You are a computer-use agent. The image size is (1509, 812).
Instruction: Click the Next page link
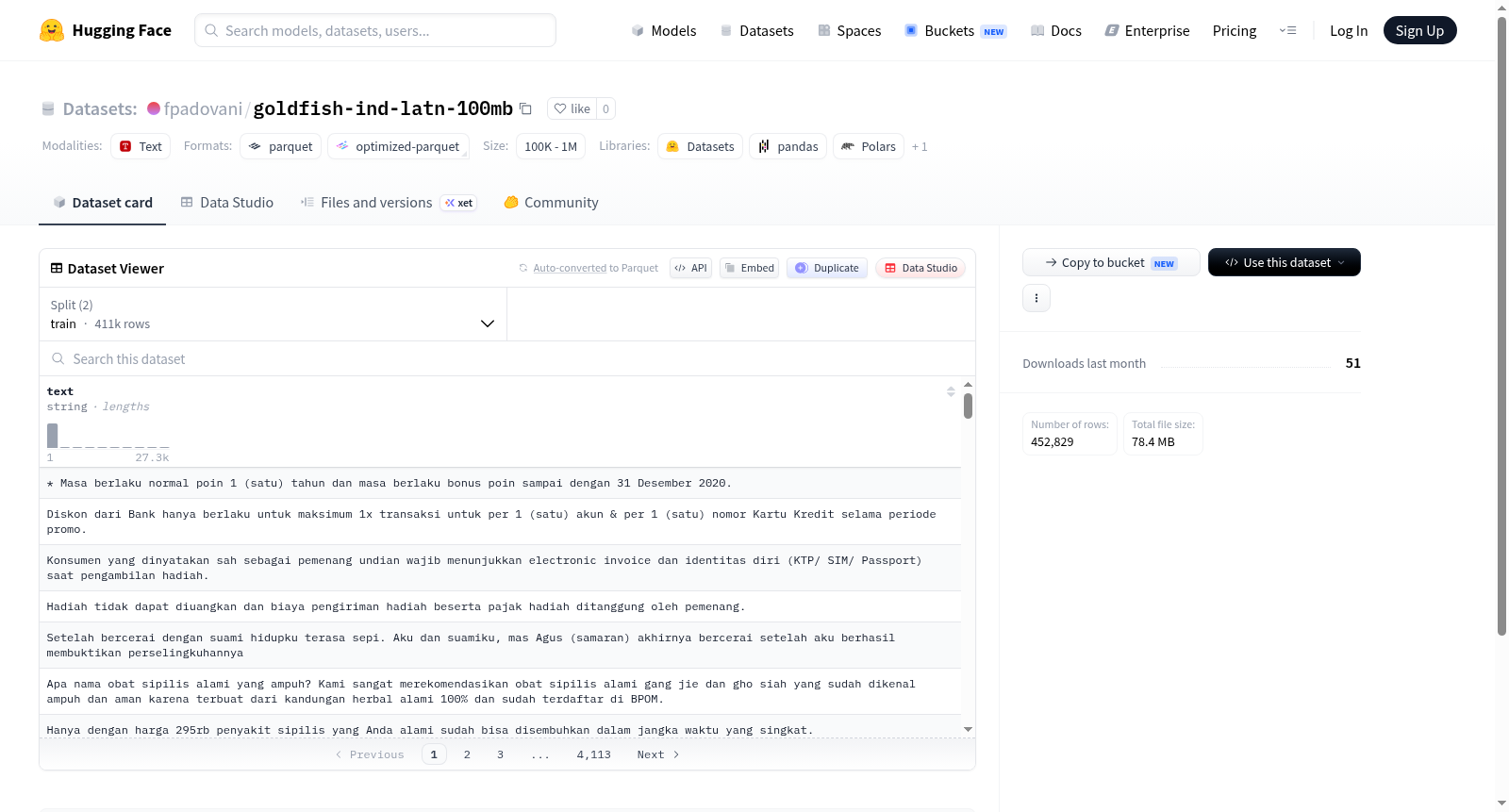coord(658,754)
